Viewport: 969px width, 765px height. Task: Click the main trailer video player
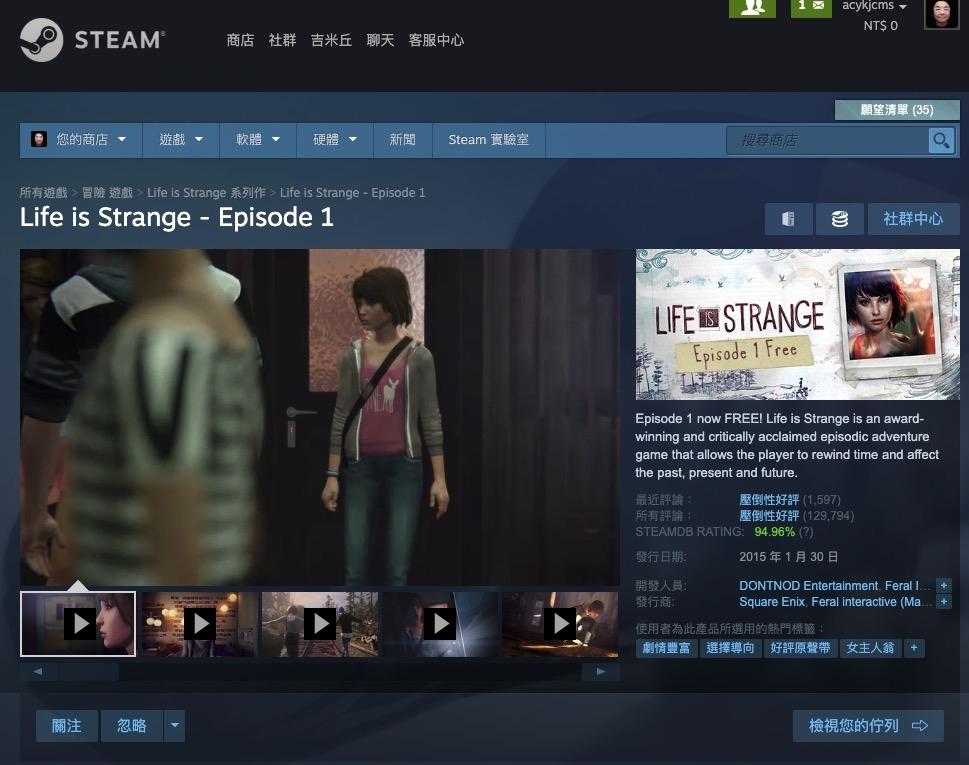click(319, 417)
